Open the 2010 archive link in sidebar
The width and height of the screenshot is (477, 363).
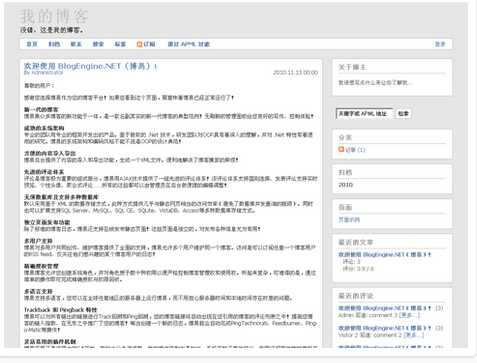(346, 185)
